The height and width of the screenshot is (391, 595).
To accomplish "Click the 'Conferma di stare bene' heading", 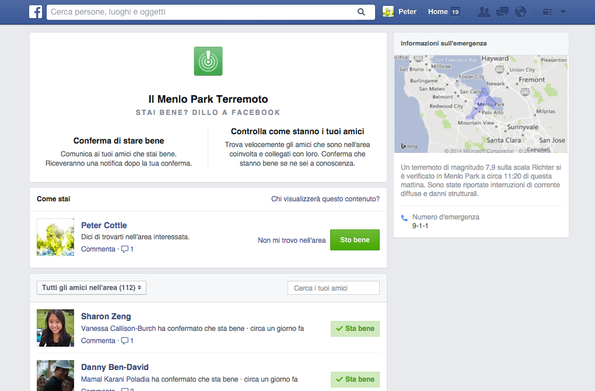I will [119, 141].
